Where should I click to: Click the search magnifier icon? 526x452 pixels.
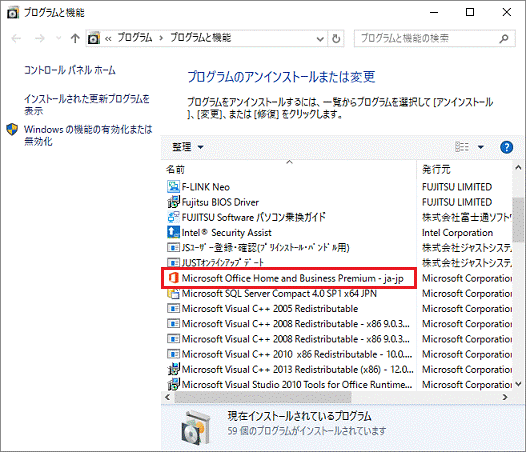(x=504, y=39)
